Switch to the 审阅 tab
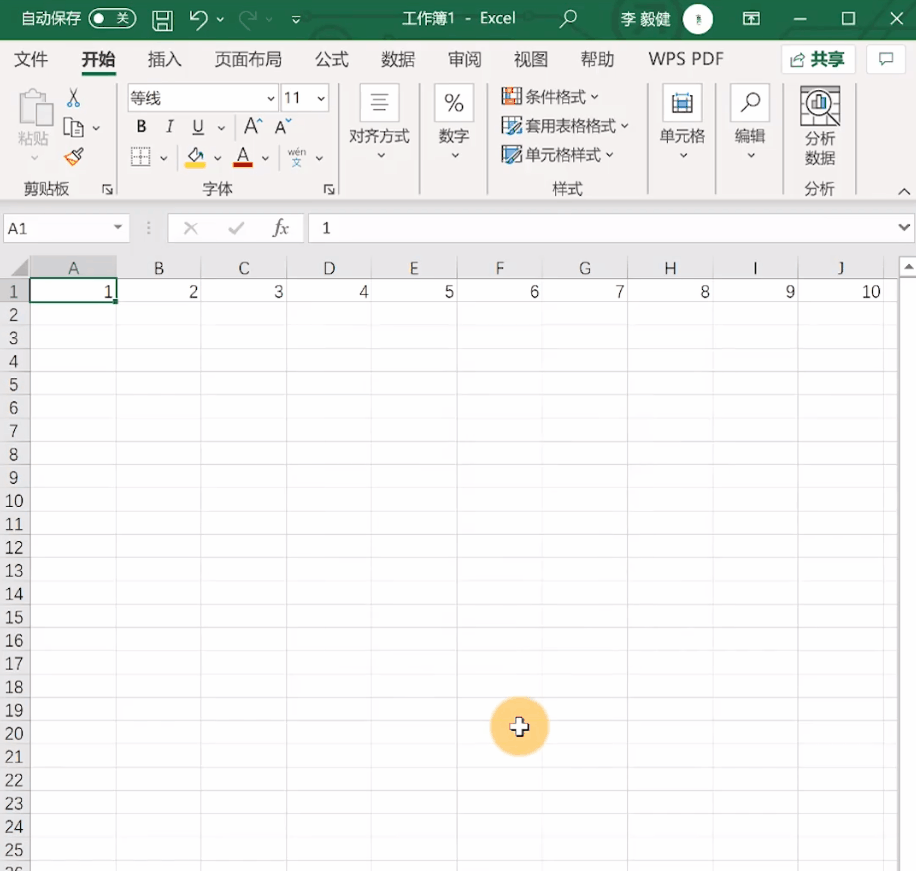Image resolution: width=916 pixels, height=871 pixels. pos(464,59)
